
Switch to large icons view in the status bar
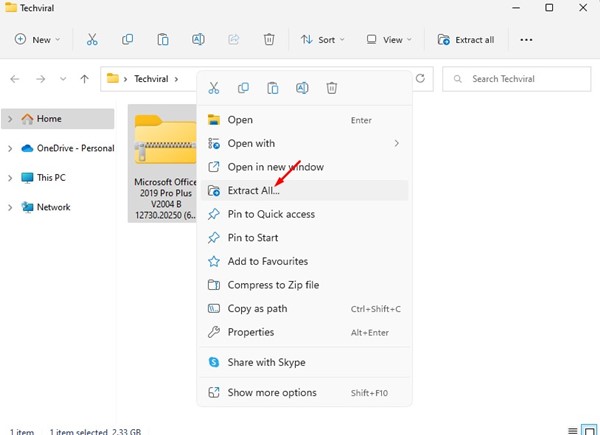pyautogui.click(x=589, y=430)
